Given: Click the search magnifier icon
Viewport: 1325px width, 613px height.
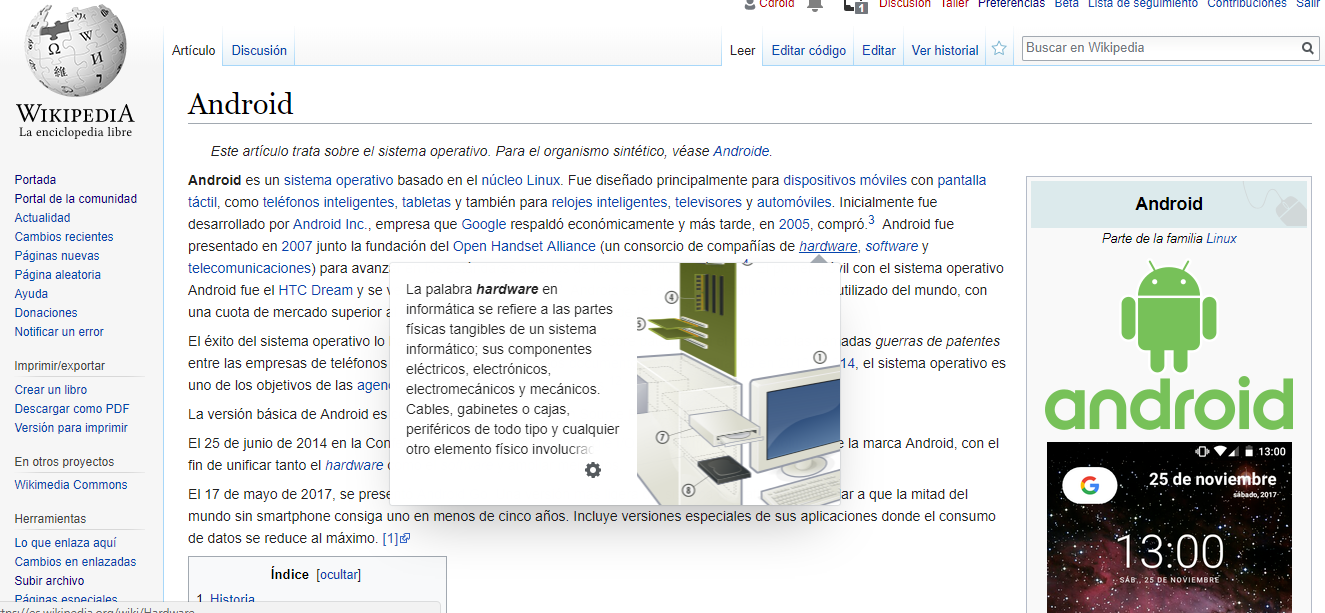Looking at the screenshot, I should coord(1308,48).
